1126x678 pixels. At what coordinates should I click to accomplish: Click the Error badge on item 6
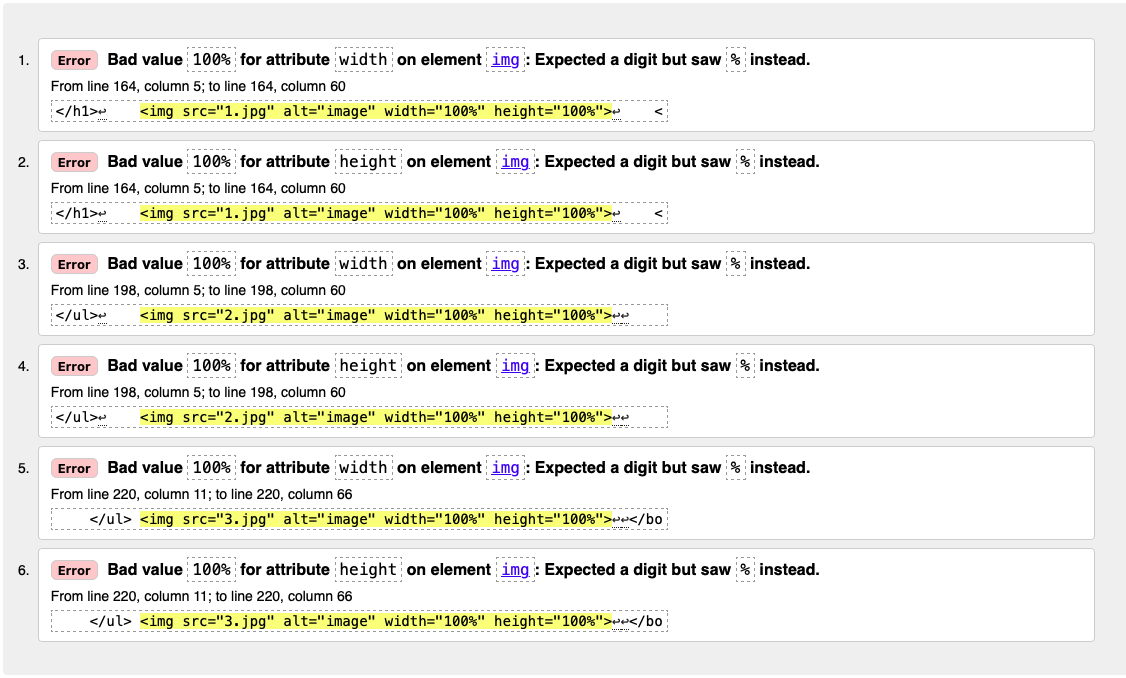click(x=74, y=570)
